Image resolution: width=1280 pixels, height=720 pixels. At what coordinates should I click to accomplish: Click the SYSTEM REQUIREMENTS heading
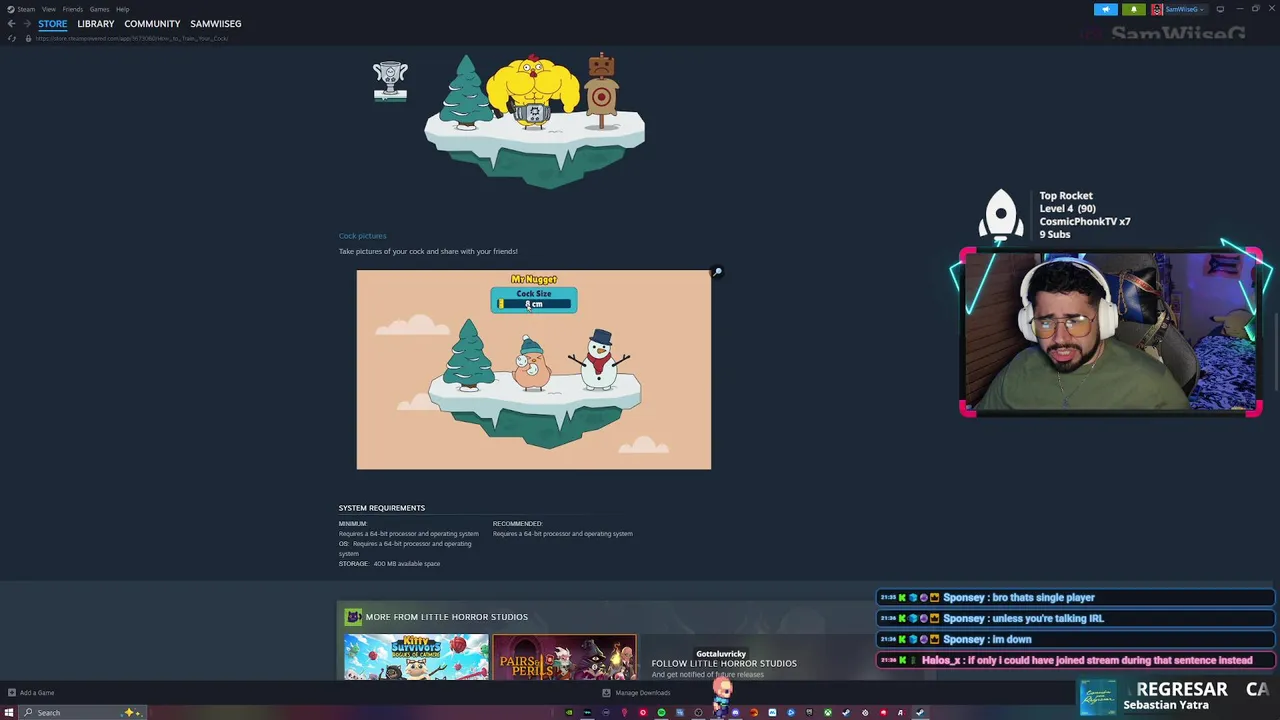tap(382, 508)
